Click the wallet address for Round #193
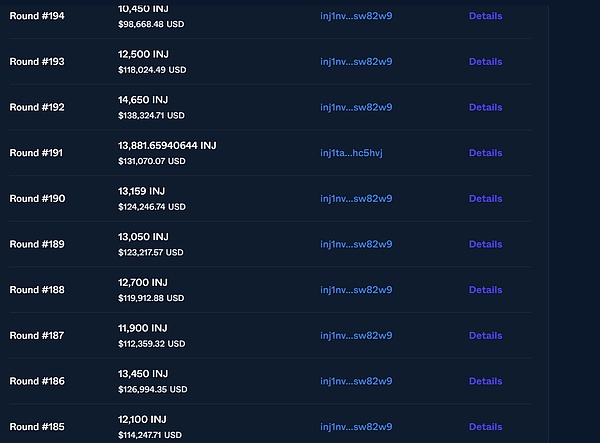 (356, 62)
